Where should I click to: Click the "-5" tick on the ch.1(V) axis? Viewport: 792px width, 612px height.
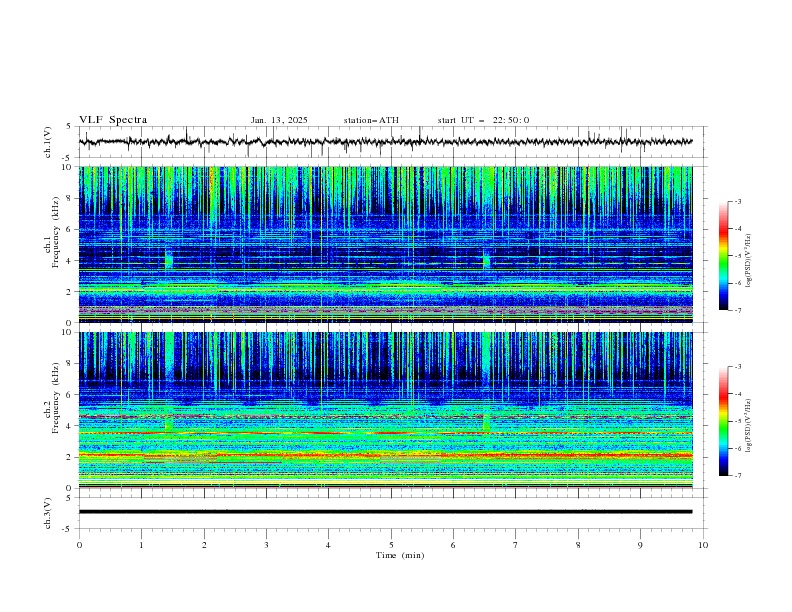pos(68,158)
